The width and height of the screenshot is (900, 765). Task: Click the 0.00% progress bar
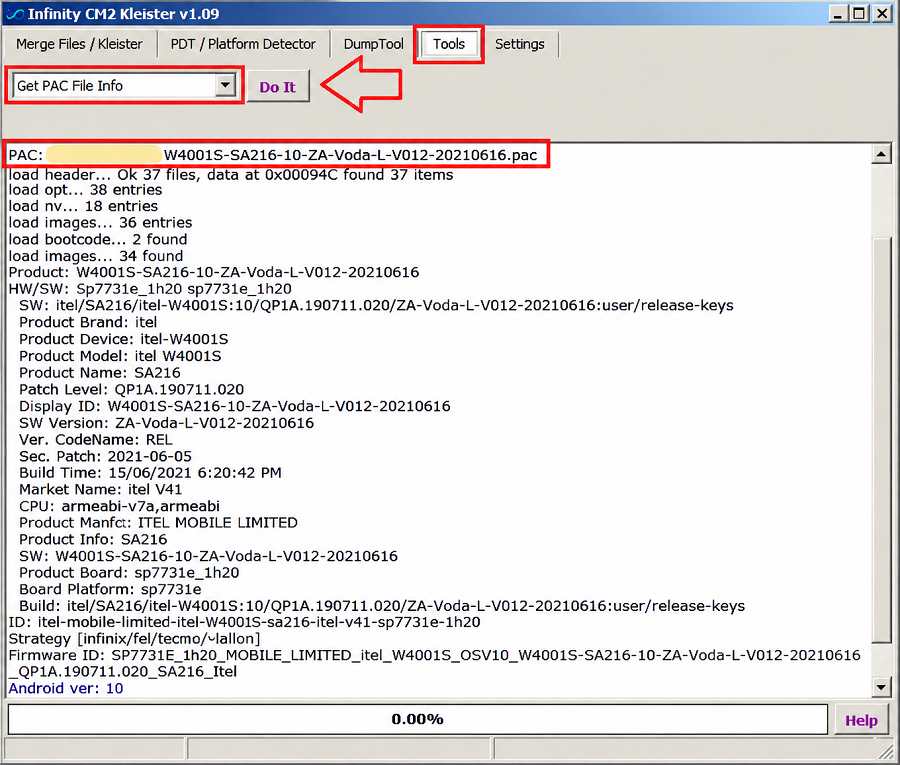click(x=417, y=719)
